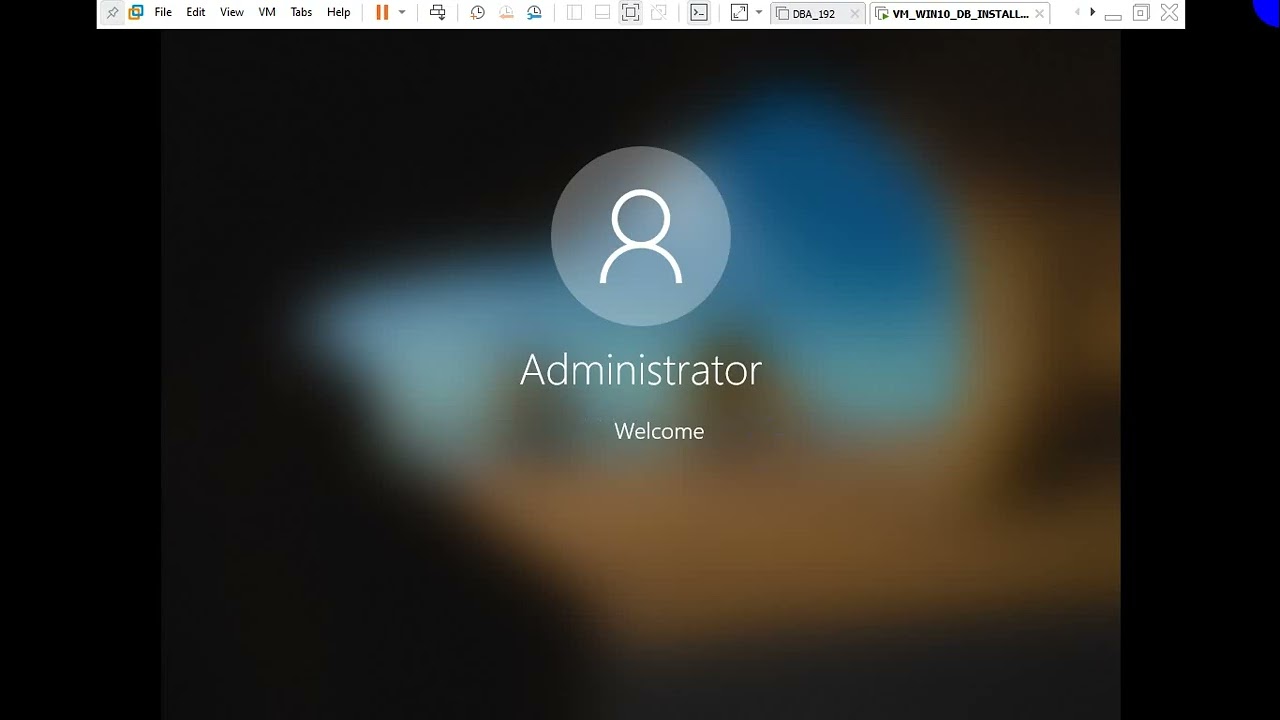Open the snapshot manager icon
Image resolution: width=1280 pixels, height=720 pixels.
point(534,13)
